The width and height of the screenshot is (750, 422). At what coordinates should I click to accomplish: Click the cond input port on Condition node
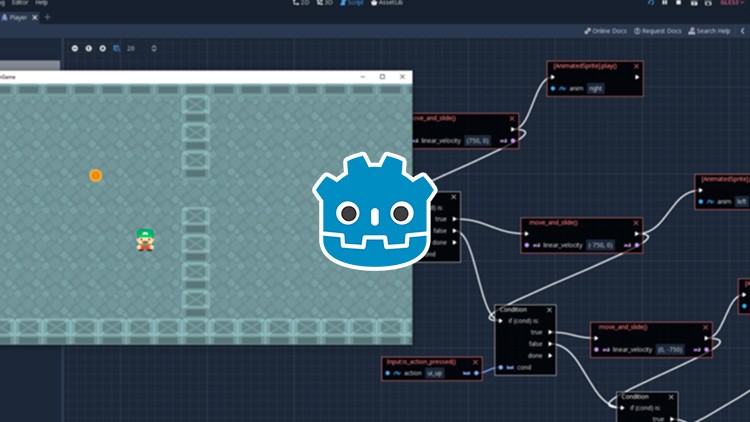(501, 367)
